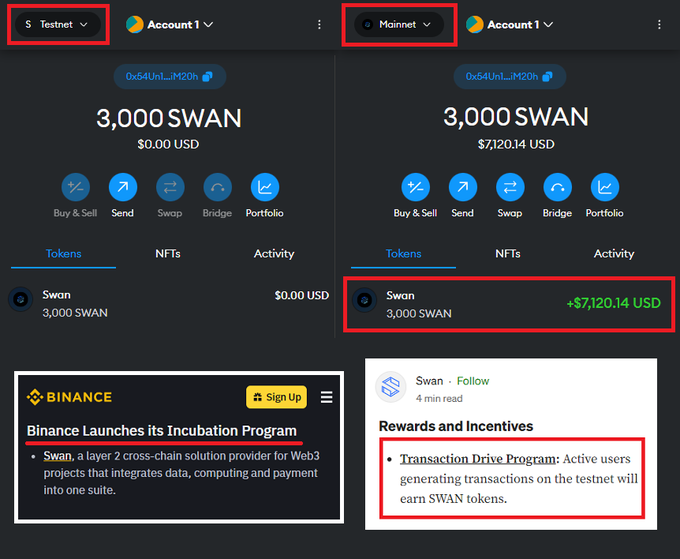Click Swan token icon in Mainnet token list
The image size is (680, 559).
tap(364, 300)
